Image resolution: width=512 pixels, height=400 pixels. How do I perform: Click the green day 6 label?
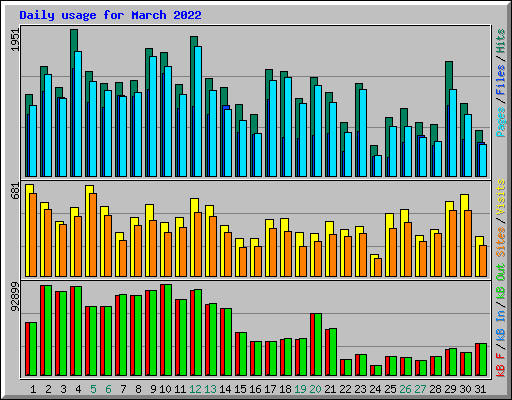pyautogui.click(x=108, y=389)
